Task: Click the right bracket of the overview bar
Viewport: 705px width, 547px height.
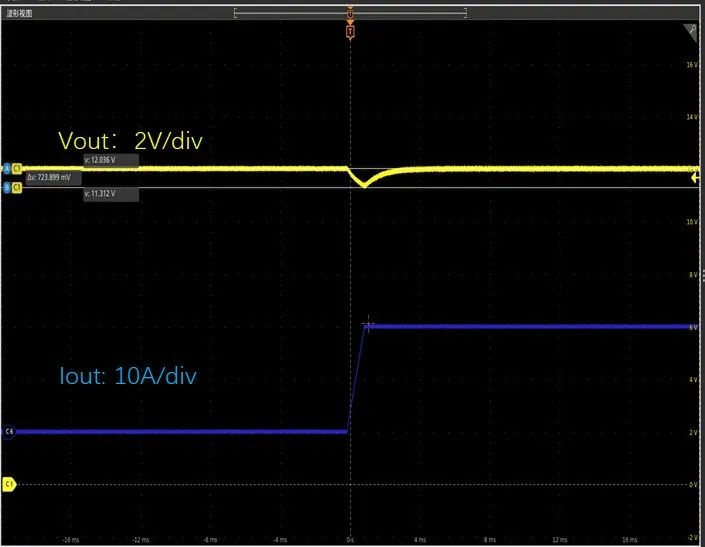Action: pos(466,13)
